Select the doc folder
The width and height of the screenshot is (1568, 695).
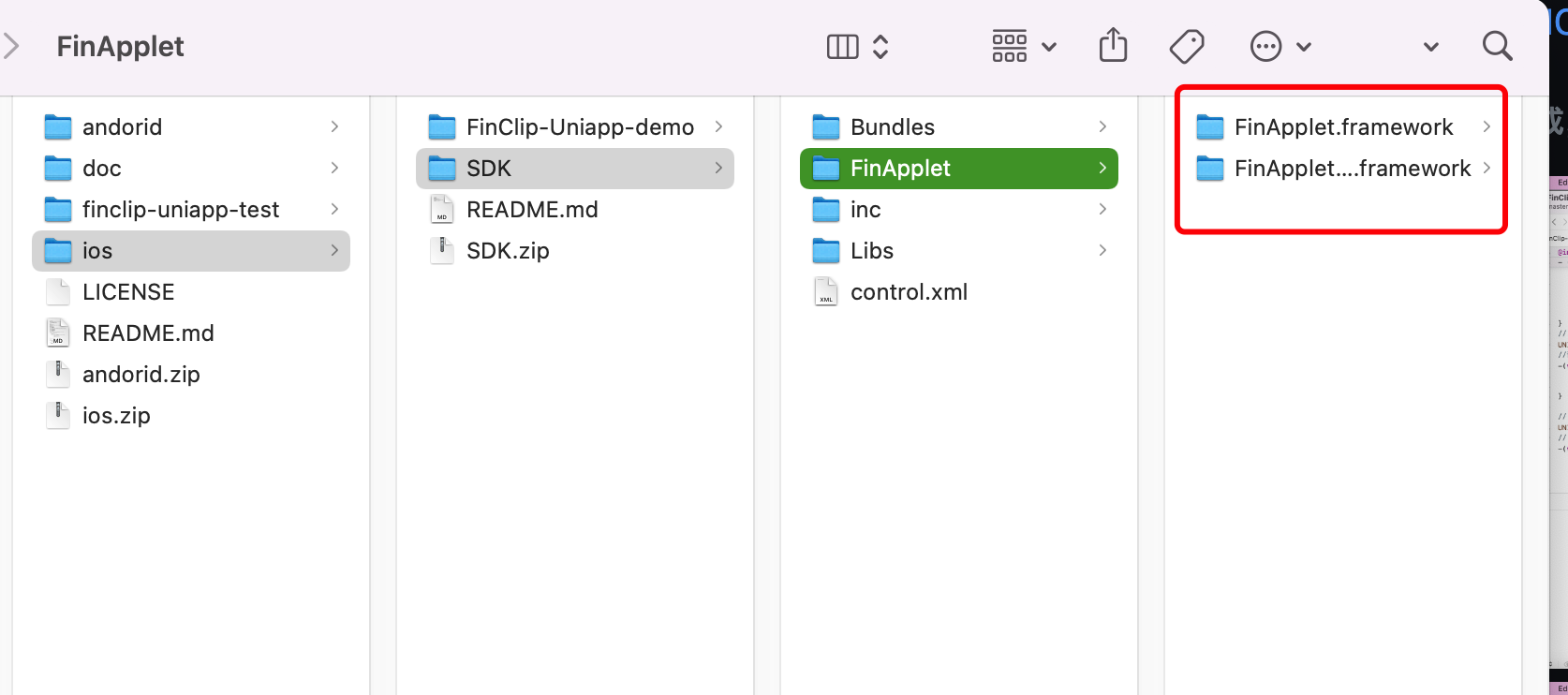pyautogui.click(x=101, y=169)
